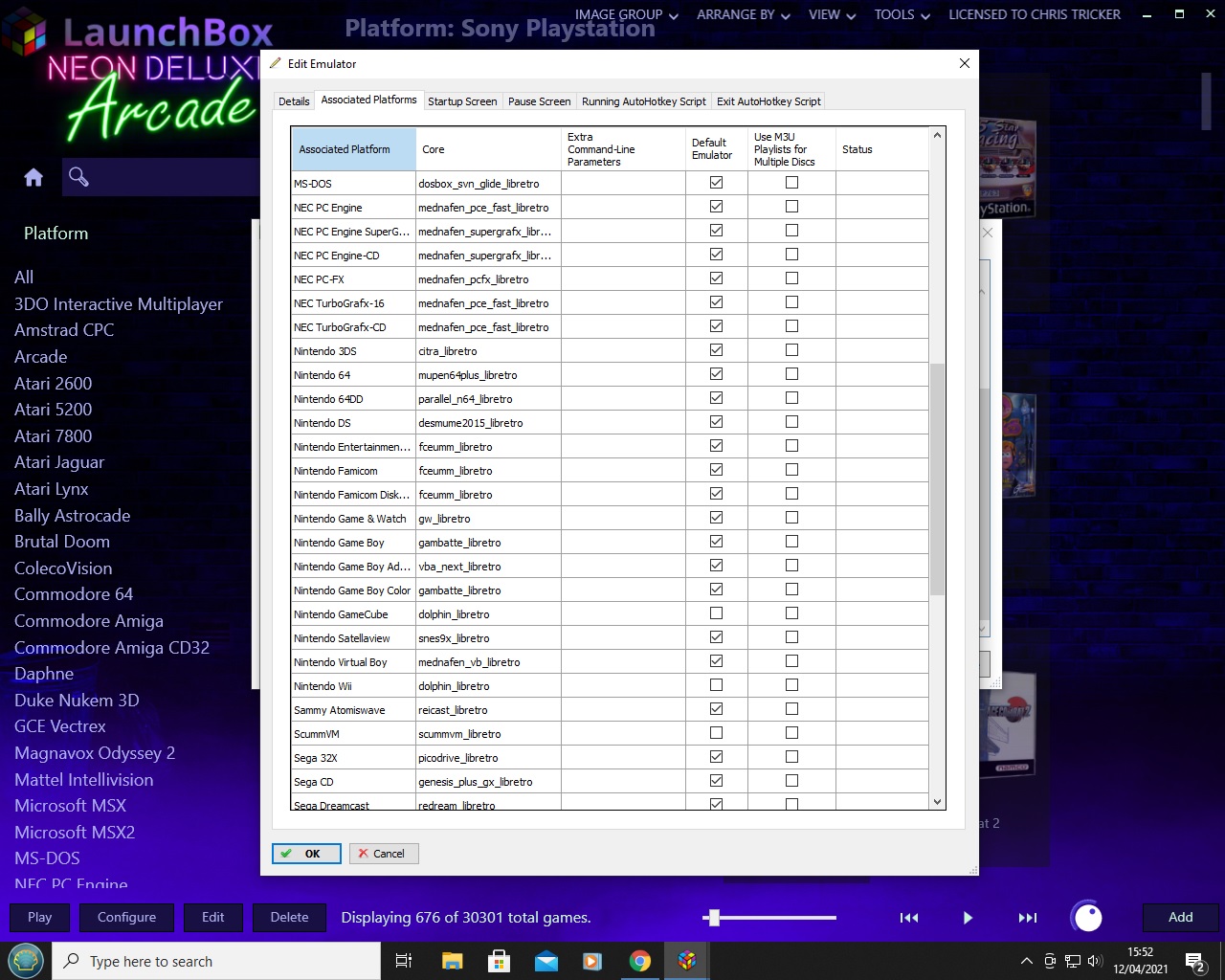1225x980 pixels.
Task: Open notification center icon
Action: click(x=1195, y=962)
